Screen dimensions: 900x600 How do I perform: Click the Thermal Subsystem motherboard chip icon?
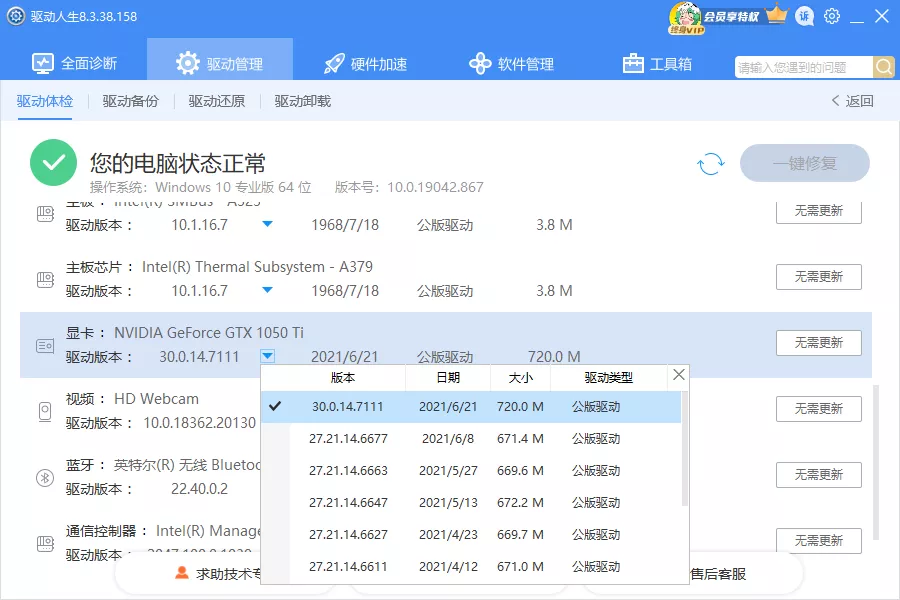[45, 280]
